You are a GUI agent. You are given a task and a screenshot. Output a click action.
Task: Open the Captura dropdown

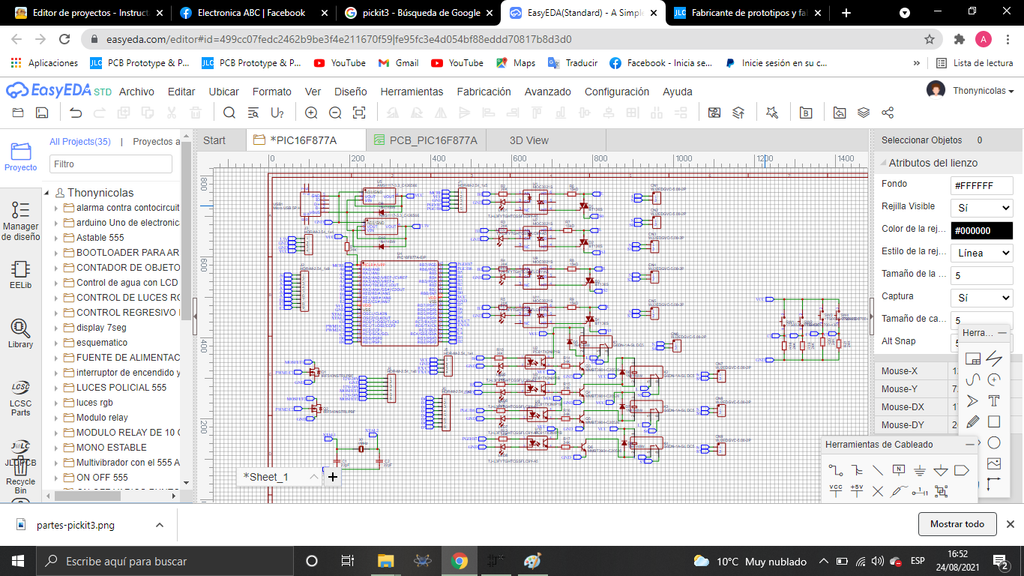click(981, 297)
